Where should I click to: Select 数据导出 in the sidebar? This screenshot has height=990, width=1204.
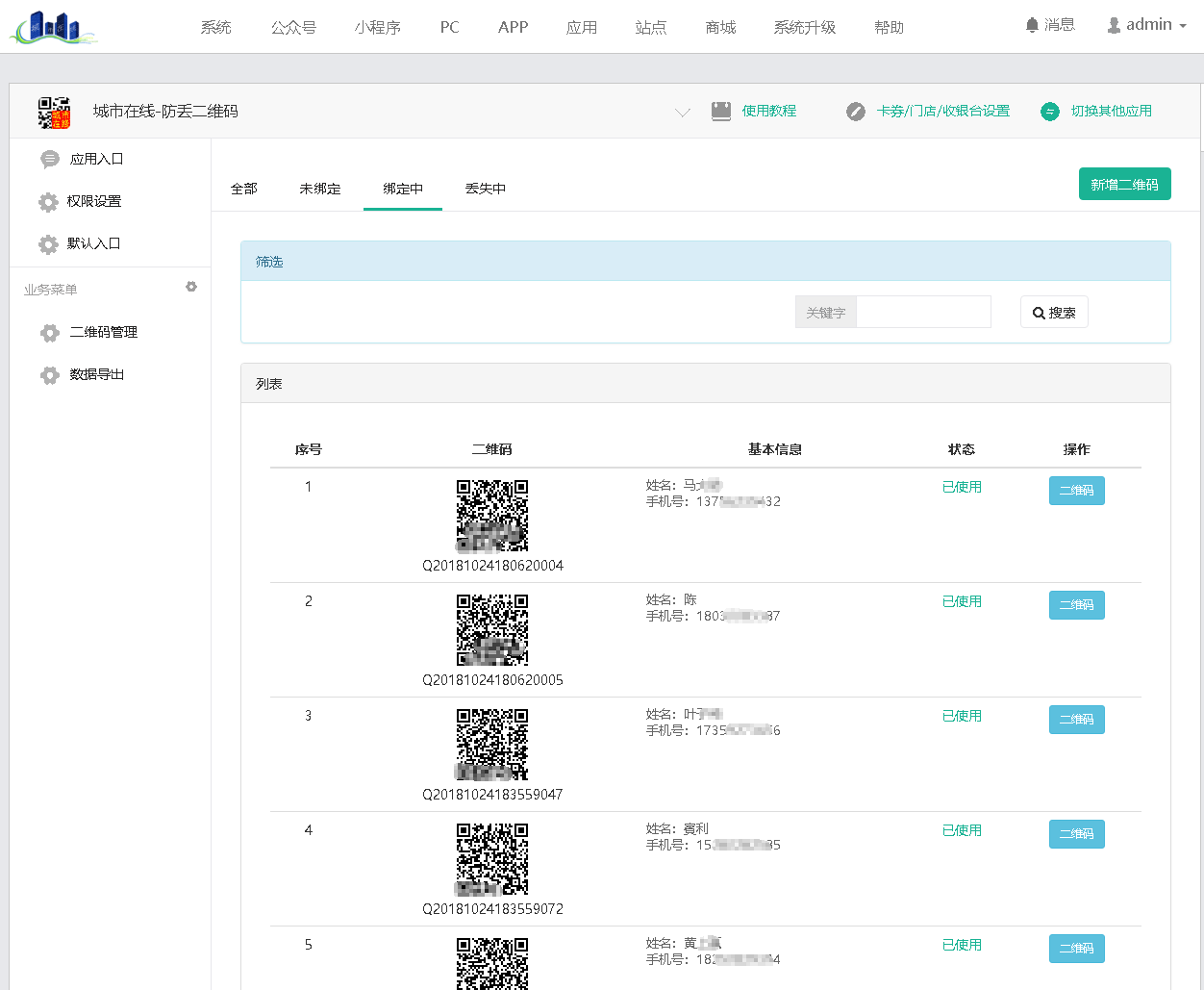[97, 374]
